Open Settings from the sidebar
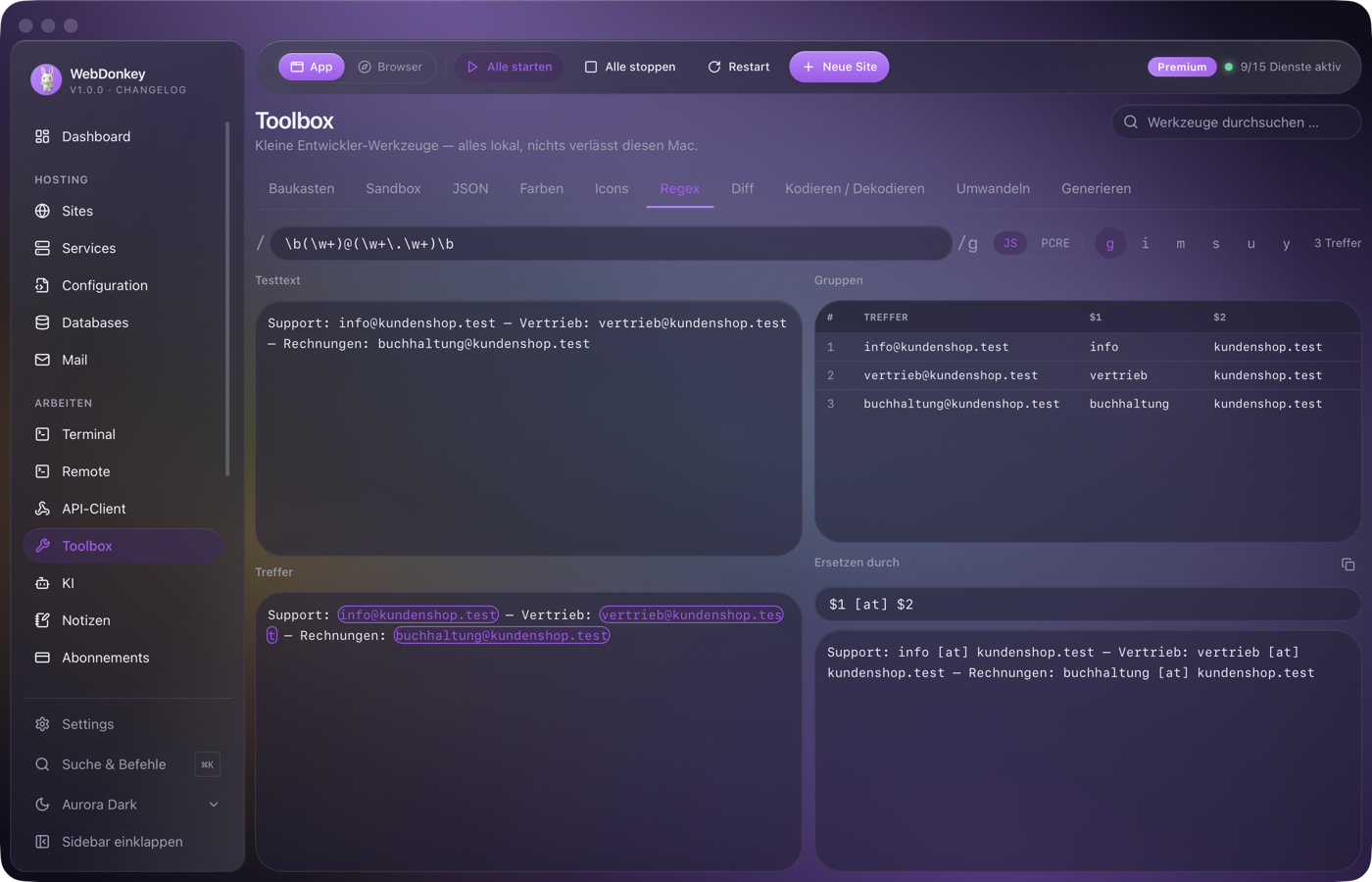1372x882 pixels. pyautogui.click(x=123, y=724)
